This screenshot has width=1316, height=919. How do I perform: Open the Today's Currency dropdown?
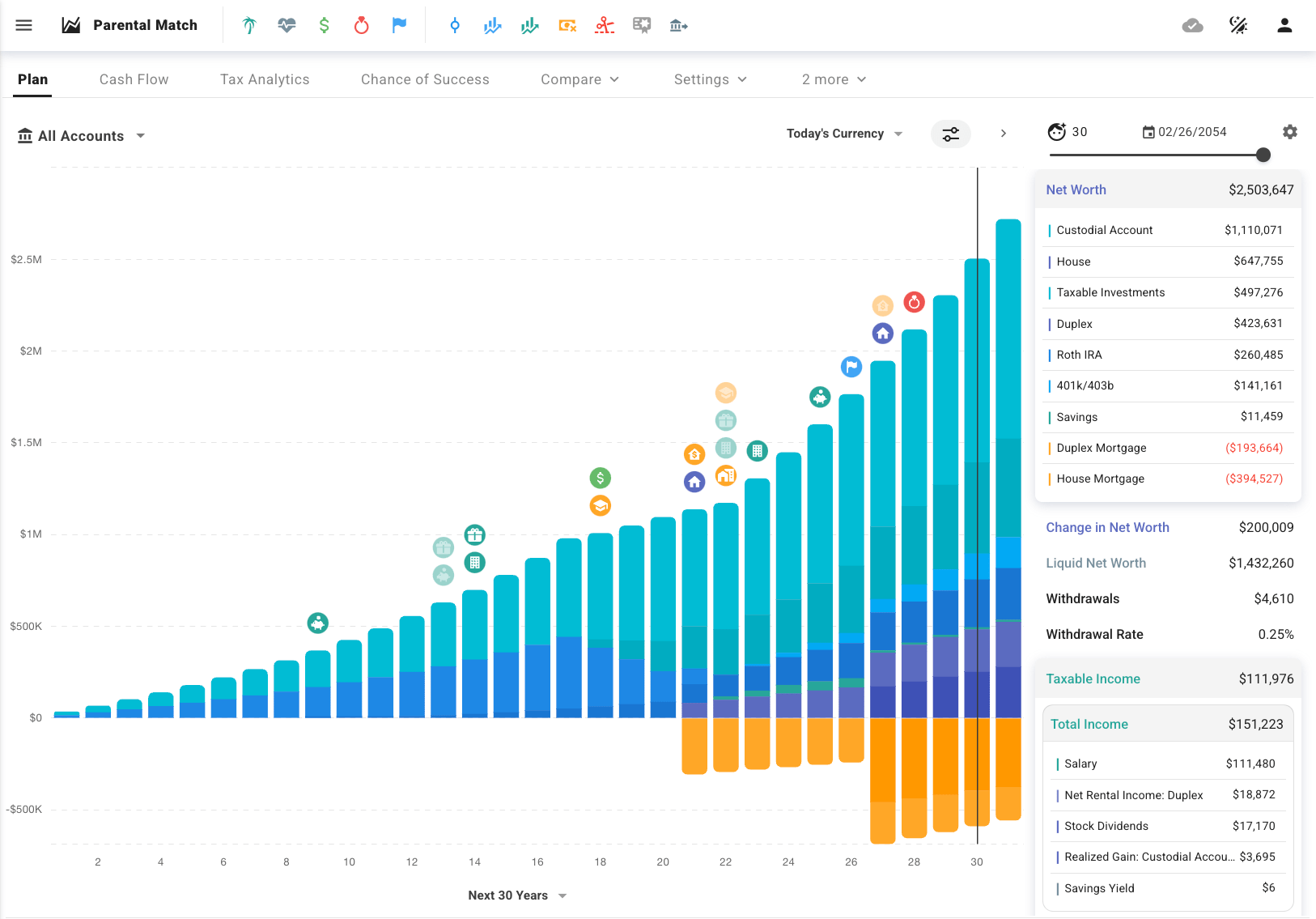coord(844,134)
